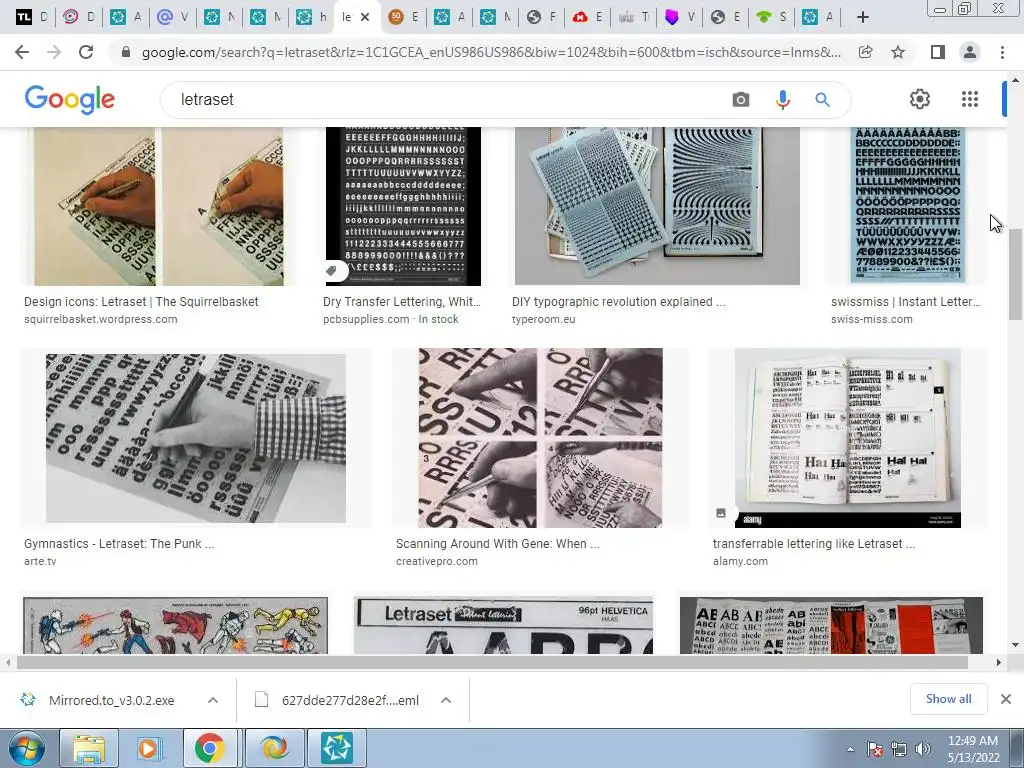Click 'swissmiss | Instant Letter...' title
The height and width of the screenshot is (768, 1024).
coord(906,302)
